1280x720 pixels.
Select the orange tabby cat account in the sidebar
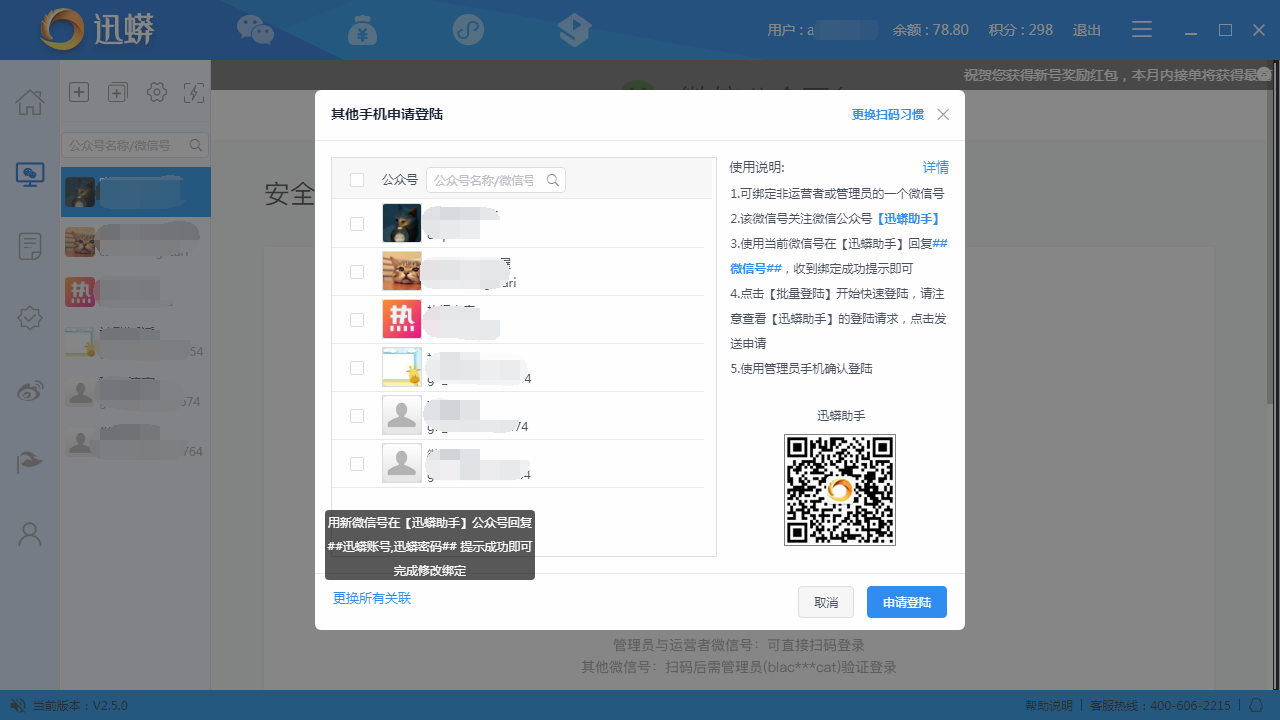click(x=136, y=242)
